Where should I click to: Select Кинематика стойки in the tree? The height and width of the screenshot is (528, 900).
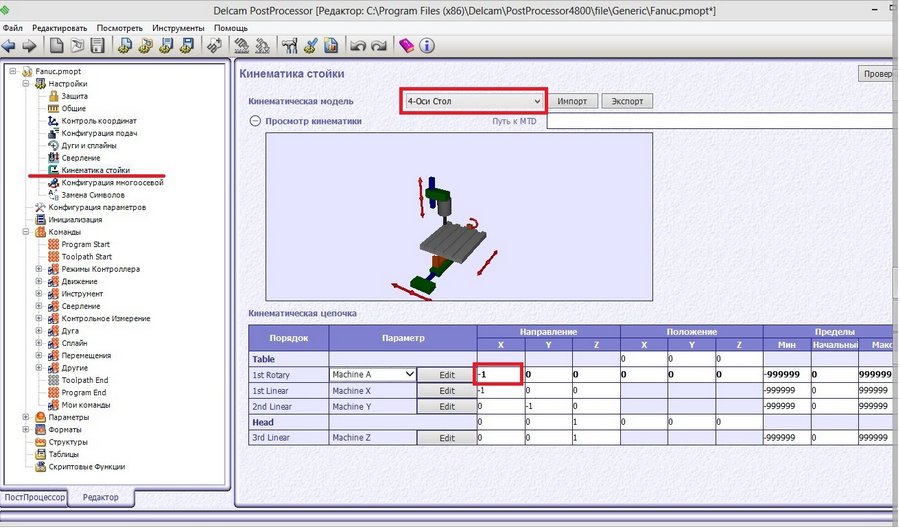point(95,170)
